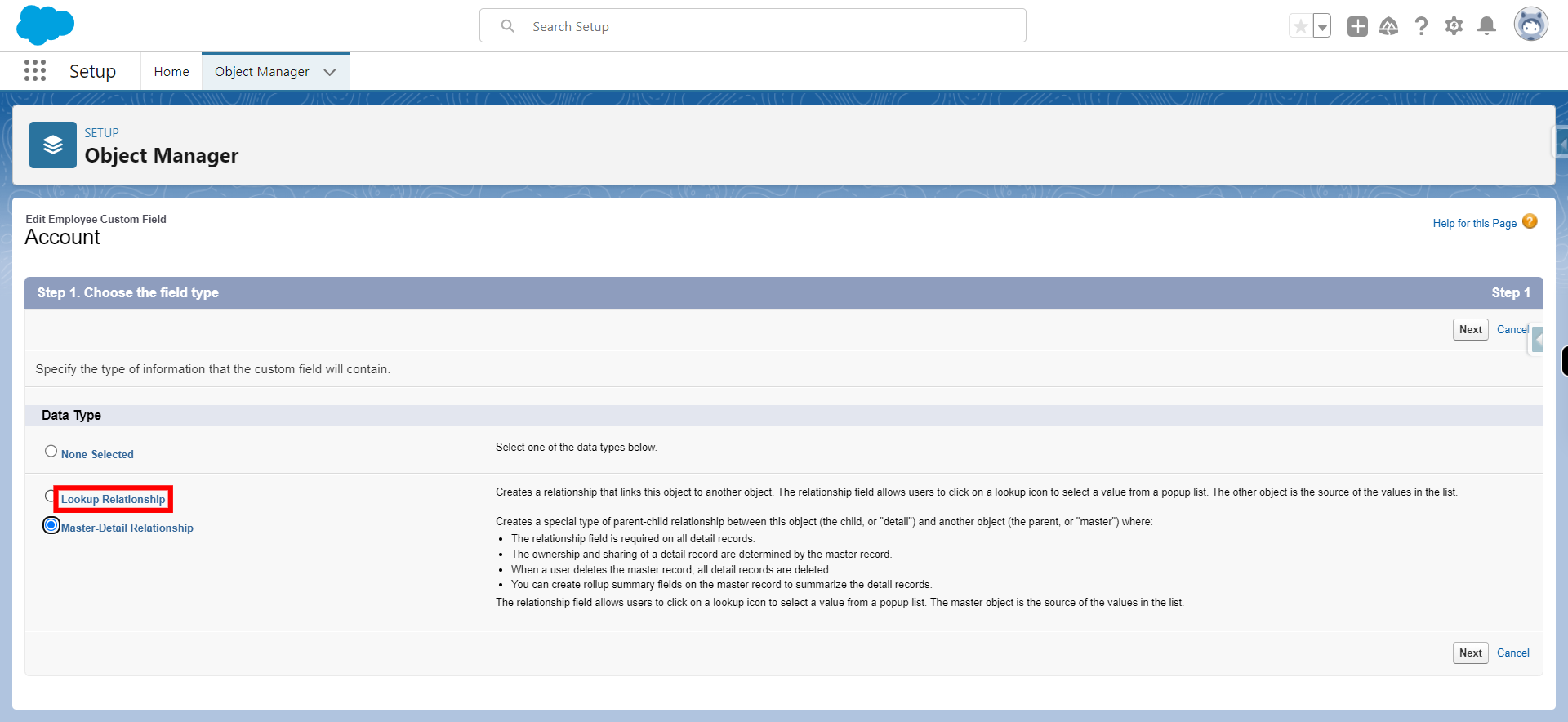Open the help question mark icon

(x=1421, y=26)
